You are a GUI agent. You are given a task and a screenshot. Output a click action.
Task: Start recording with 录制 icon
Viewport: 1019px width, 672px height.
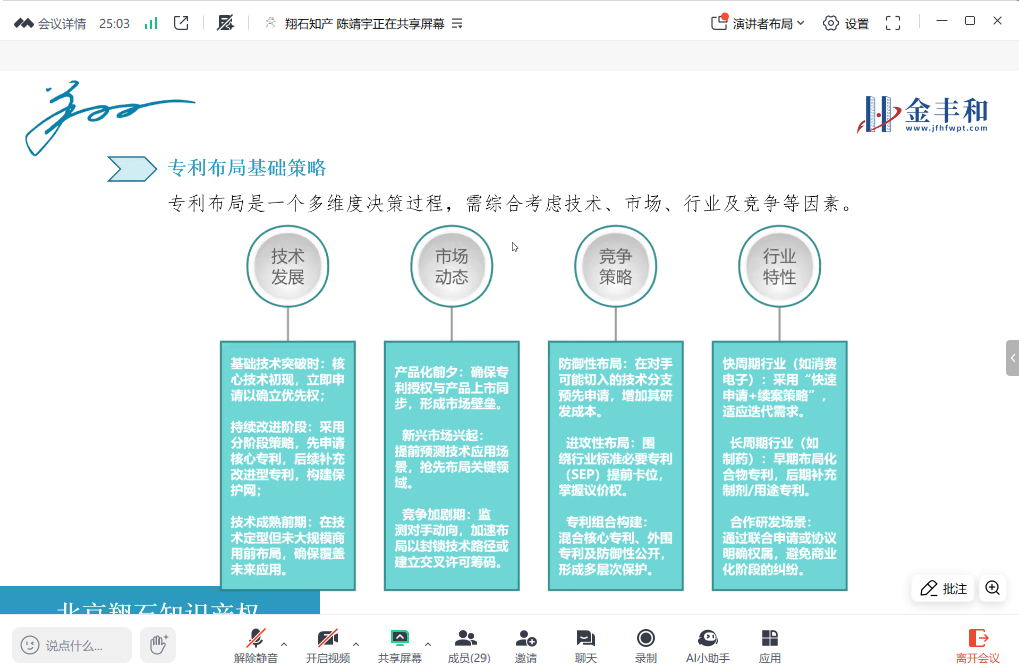click(646, 645)
